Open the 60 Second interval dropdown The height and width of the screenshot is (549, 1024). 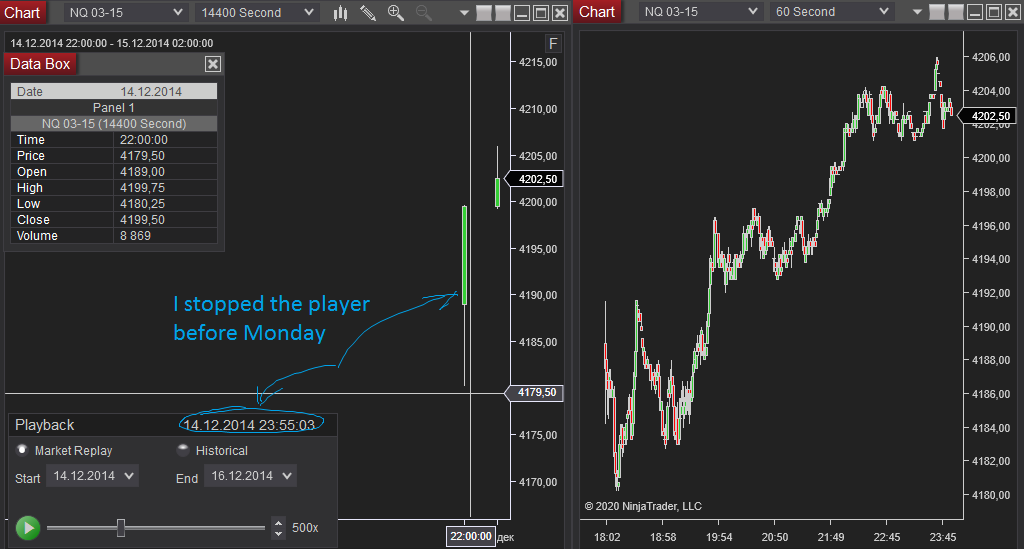pos(831,12)
